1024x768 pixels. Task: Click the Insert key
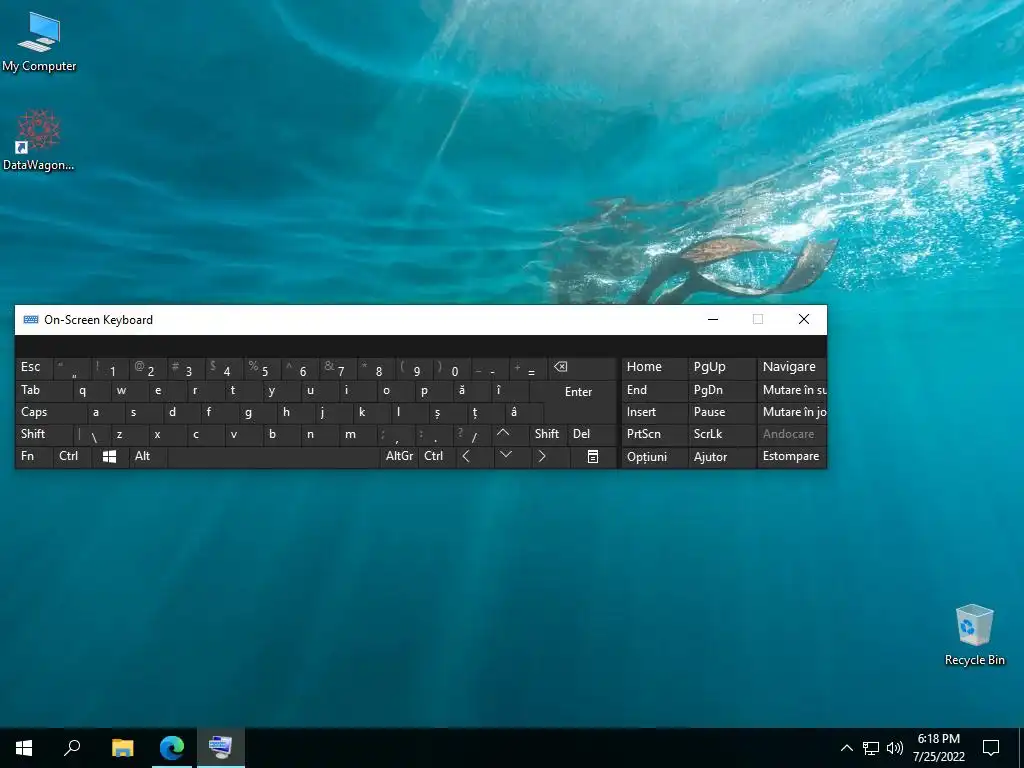click(x=654, y=412)
